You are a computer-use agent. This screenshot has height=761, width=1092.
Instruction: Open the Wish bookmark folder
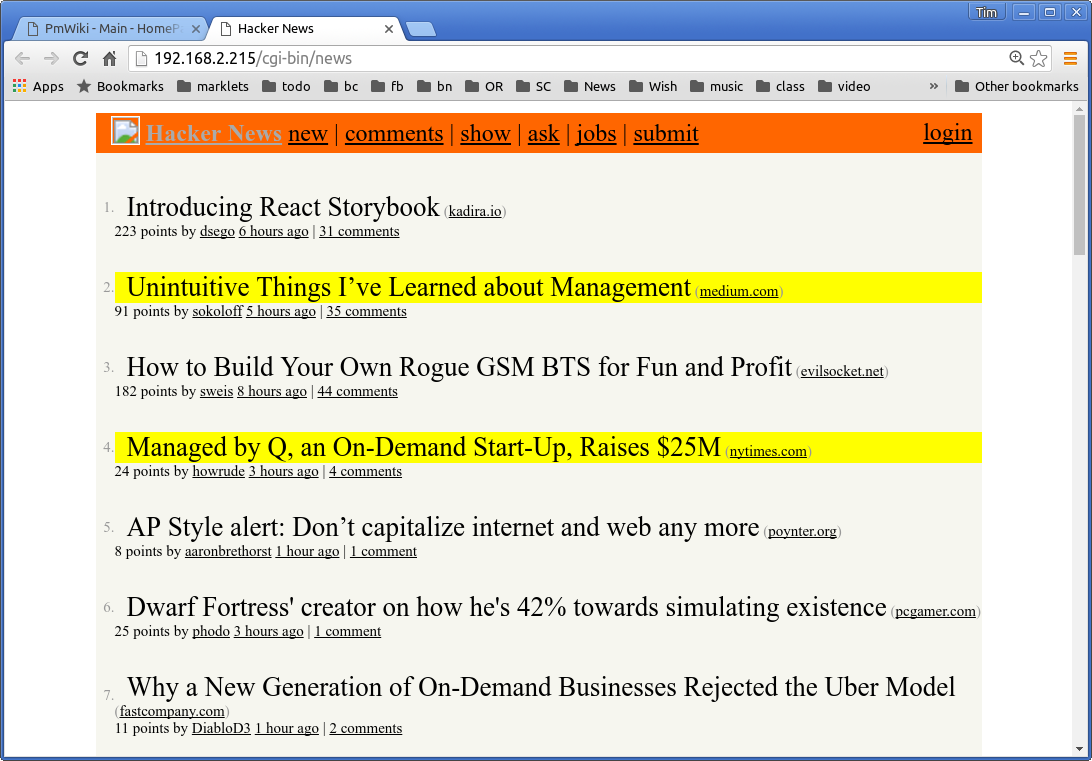point(653,86)
